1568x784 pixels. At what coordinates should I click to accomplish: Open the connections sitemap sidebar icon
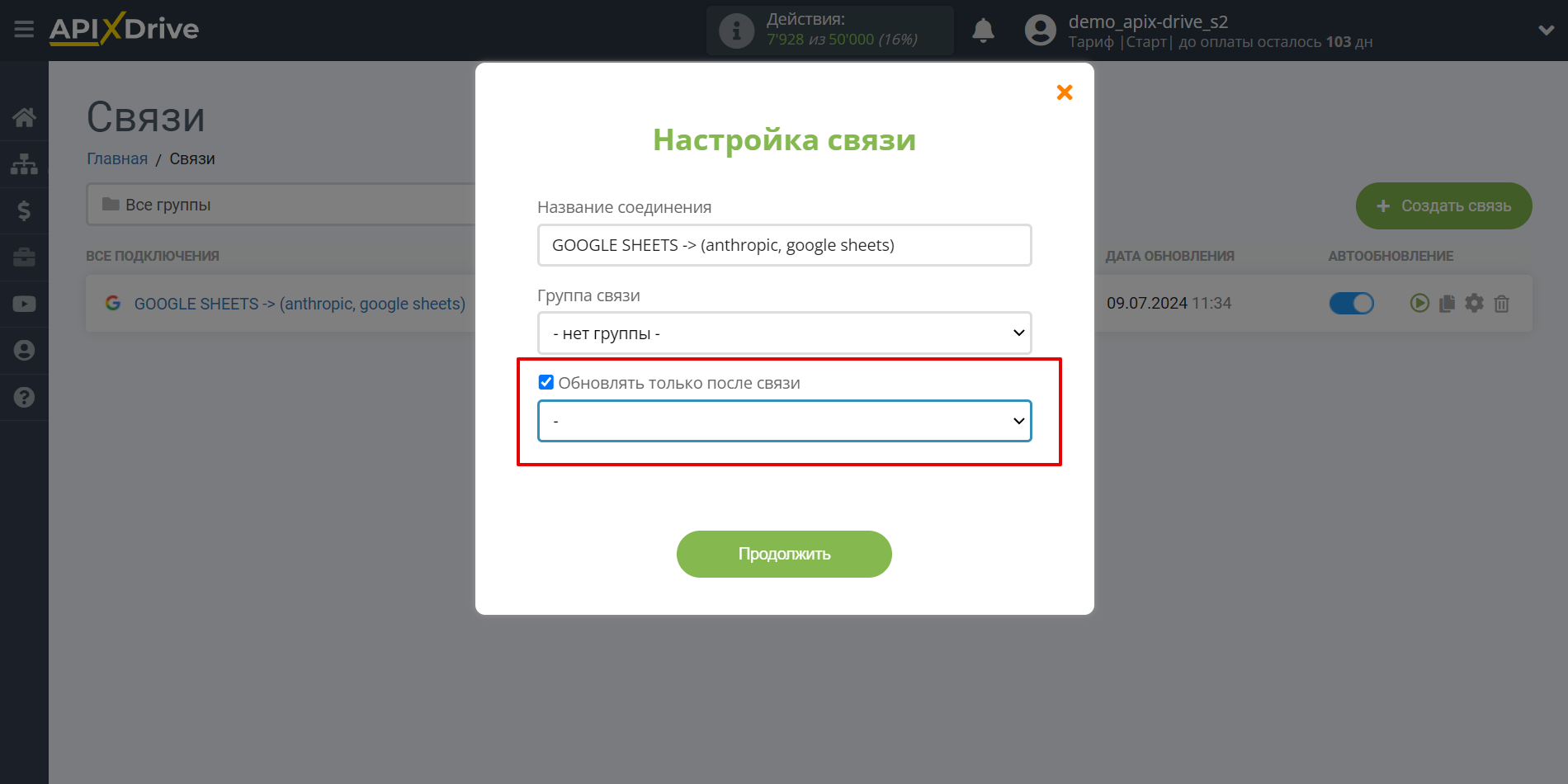24,164
